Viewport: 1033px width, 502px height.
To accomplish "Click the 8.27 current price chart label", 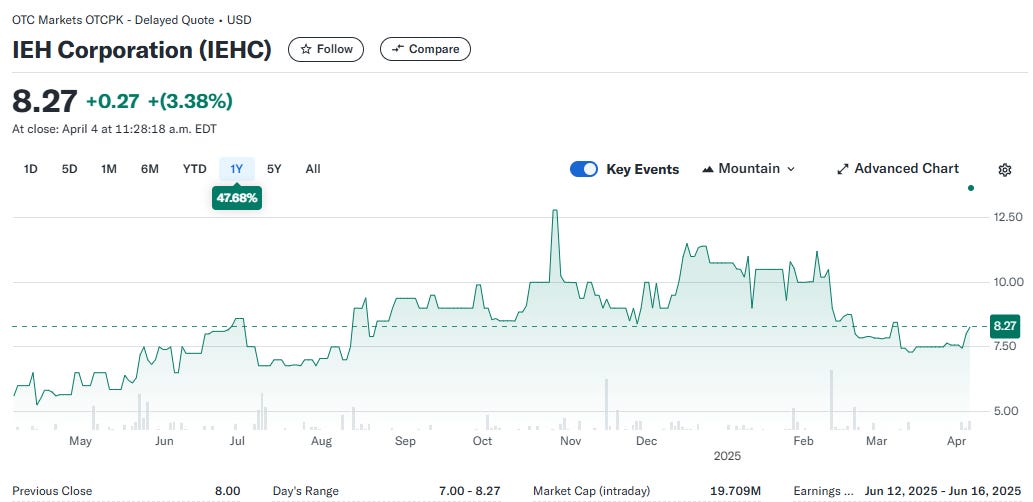I will point(1005,326).
